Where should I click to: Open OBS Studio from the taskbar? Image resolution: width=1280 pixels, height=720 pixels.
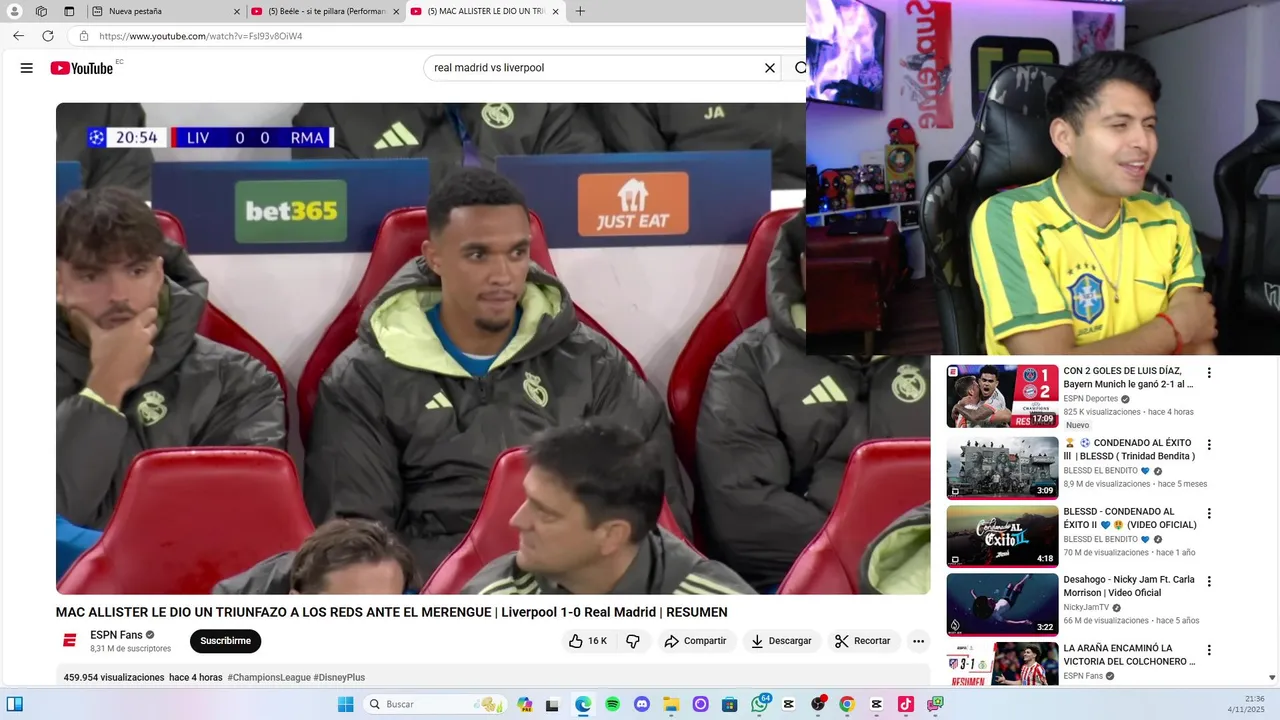click(x=818, y=704)
